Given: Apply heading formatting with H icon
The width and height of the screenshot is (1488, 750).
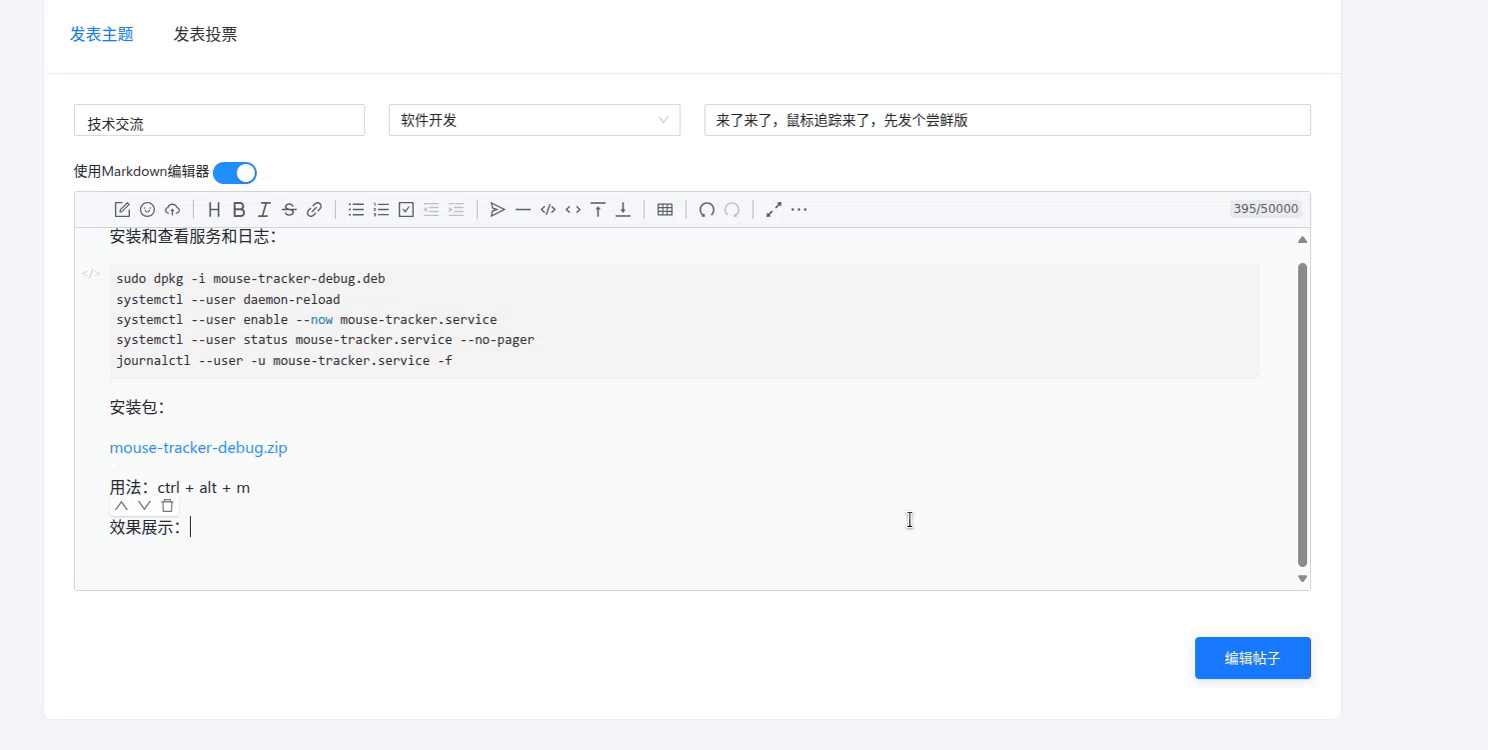Looking at the screenshot, I should (213, 210).
